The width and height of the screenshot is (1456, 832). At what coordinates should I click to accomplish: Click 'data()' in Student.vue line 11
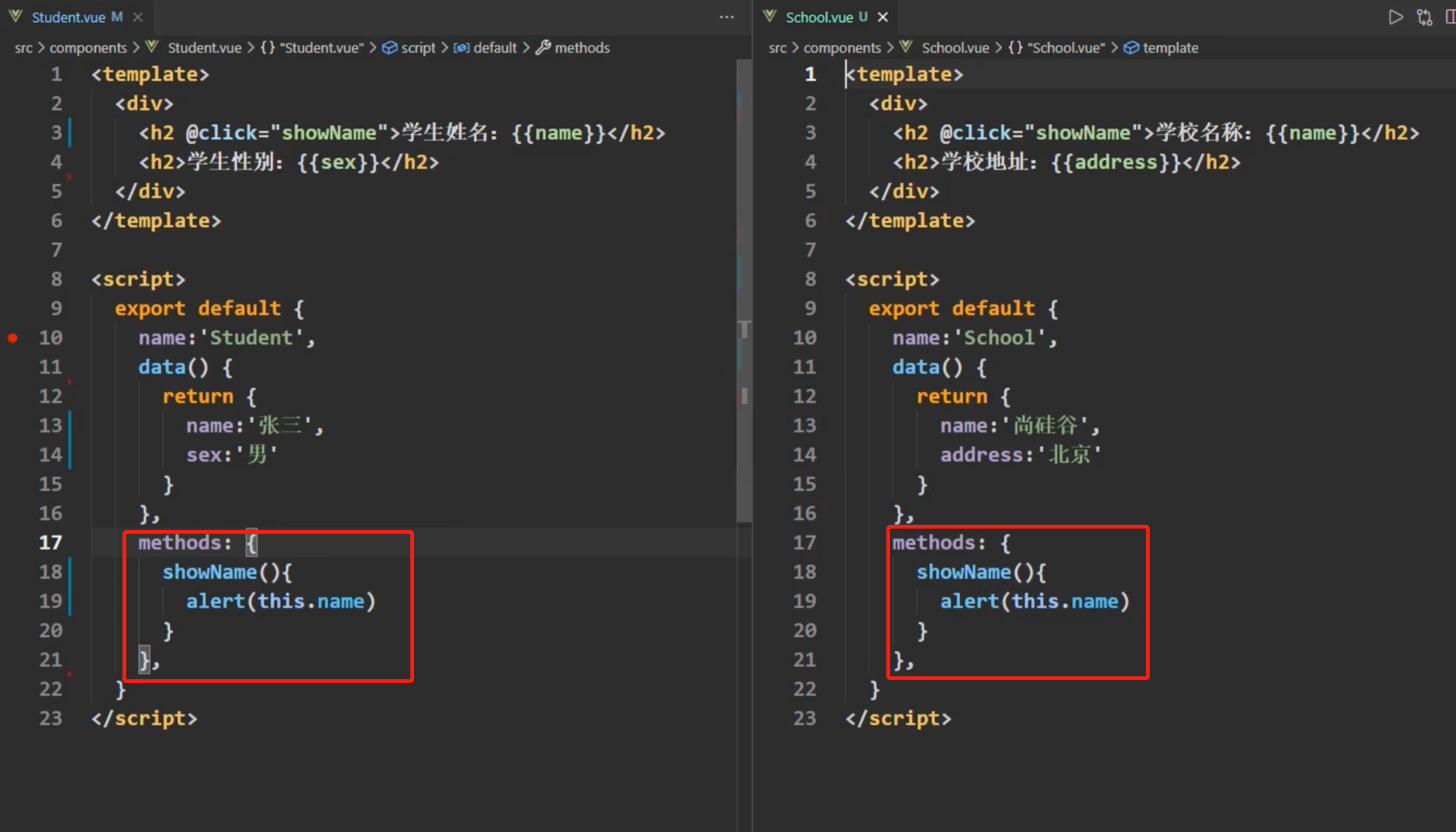tap(173, 367)
